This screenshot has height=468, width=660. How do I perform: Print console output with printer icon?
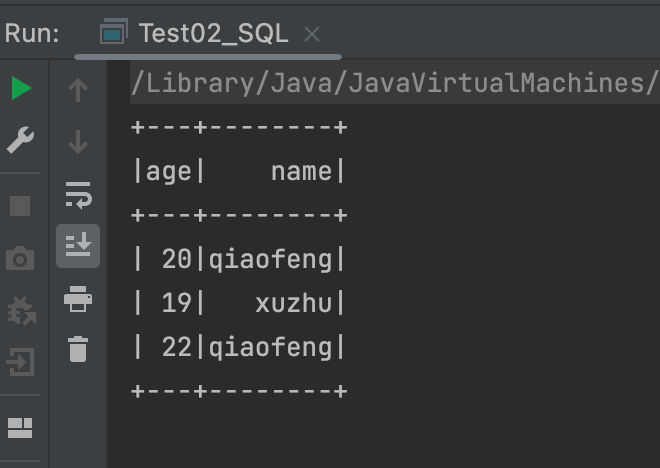point(78,298)
